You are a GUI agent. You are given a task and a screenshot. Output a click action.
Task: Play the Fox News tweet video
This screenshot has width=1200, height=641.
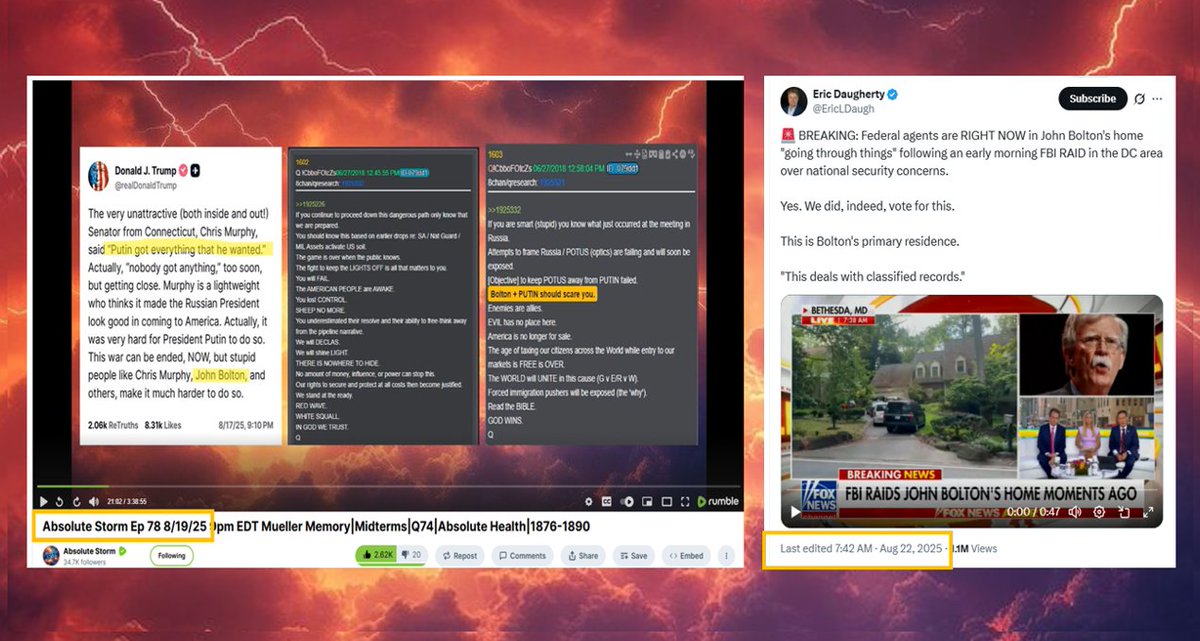point(796,511)
